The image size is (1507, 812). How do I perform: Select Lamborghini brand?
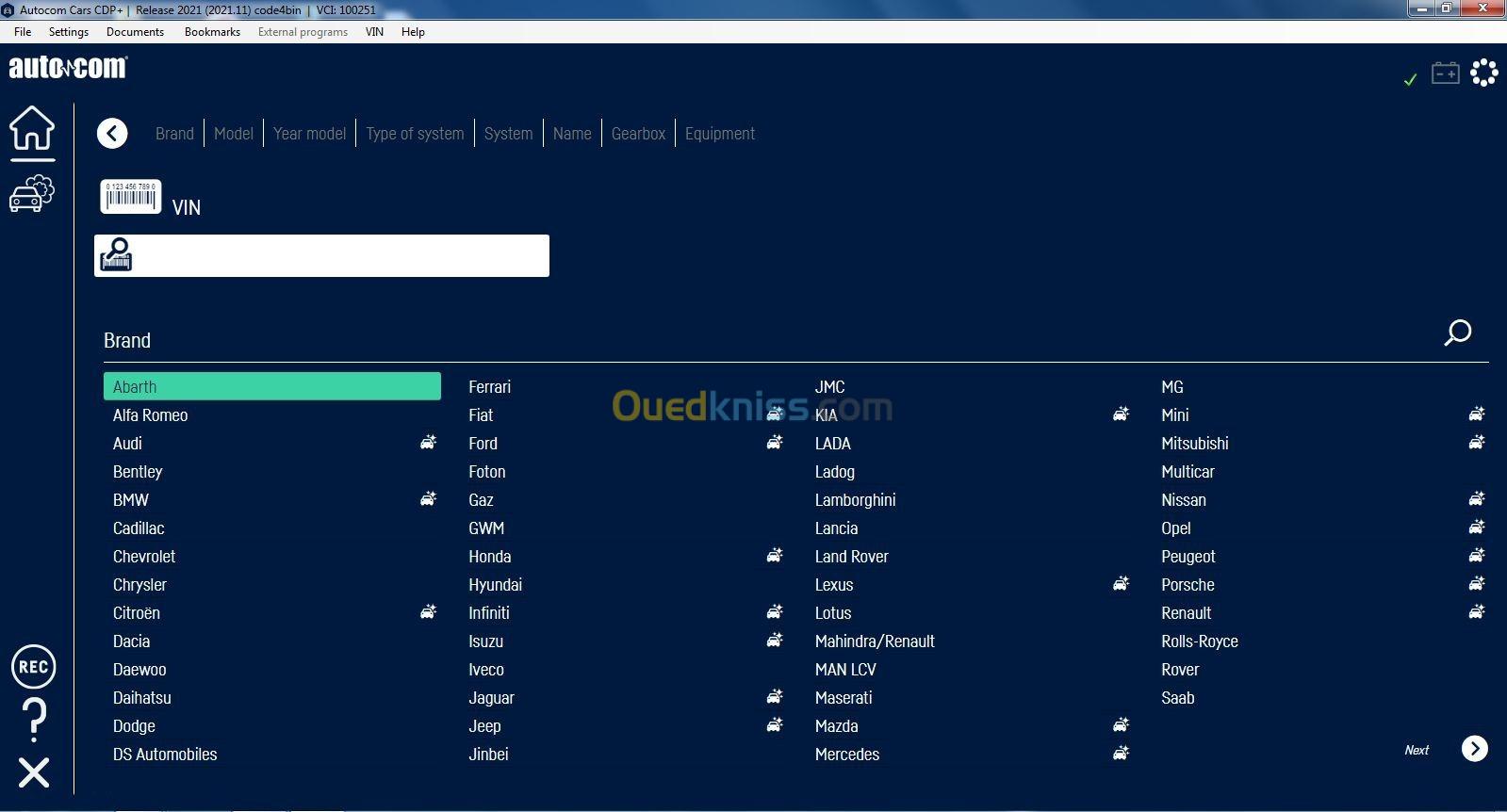(856, 500)
